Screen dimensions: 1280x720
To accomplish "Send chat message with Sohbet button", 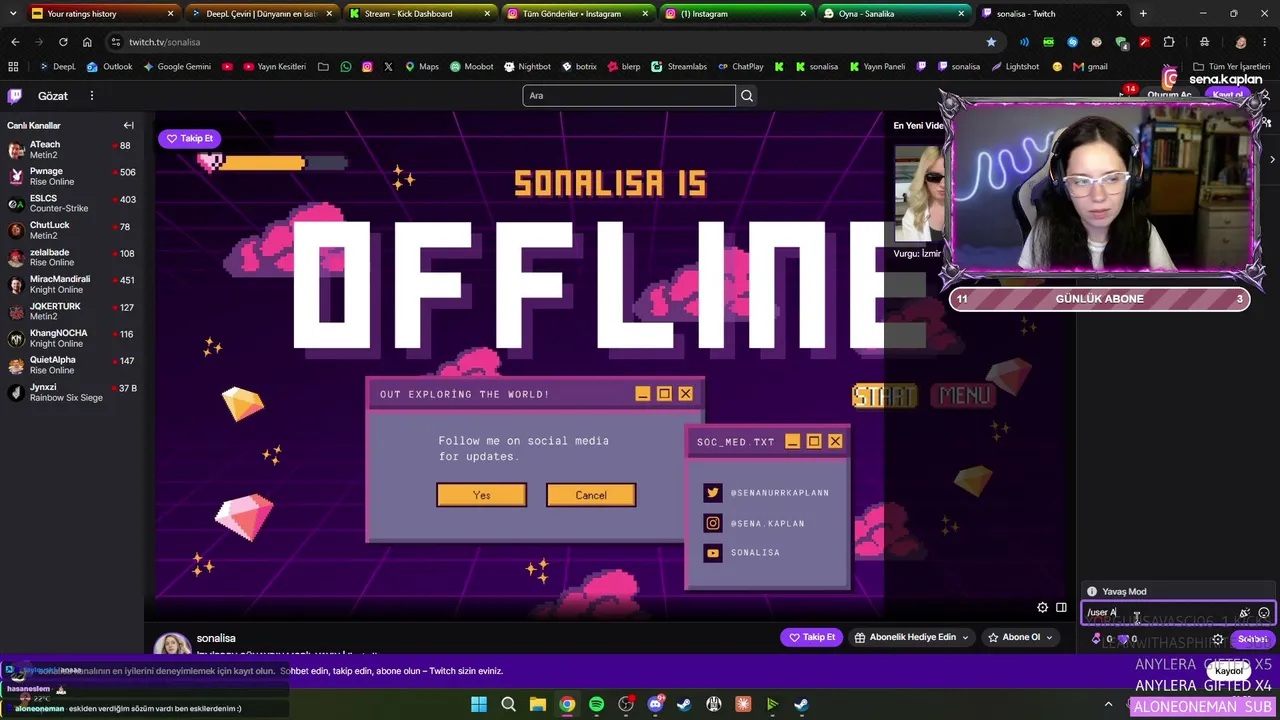I will (1253, 639).
